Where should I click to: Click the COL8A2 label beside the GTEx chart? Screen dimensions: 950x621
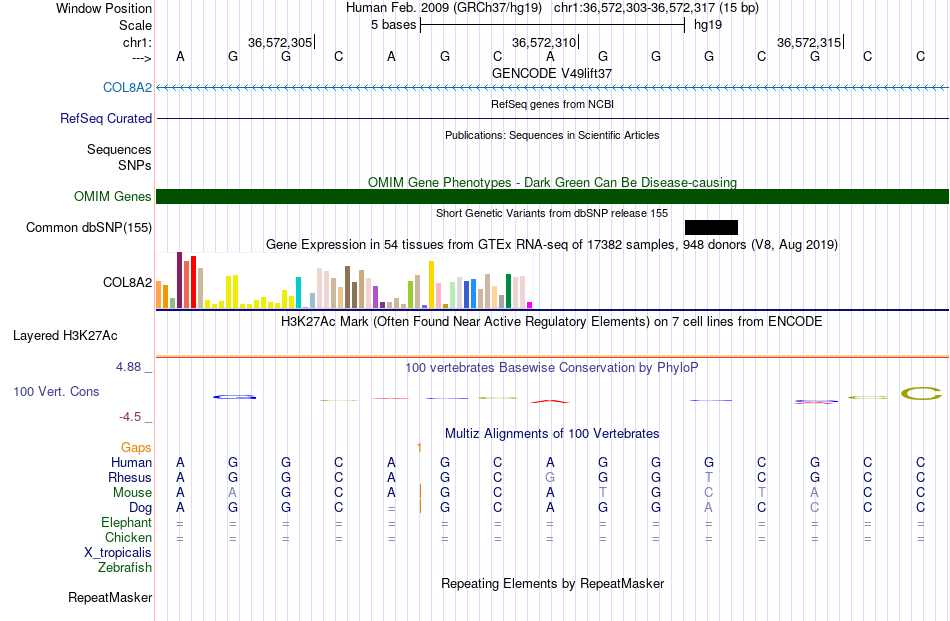[127, 282]
